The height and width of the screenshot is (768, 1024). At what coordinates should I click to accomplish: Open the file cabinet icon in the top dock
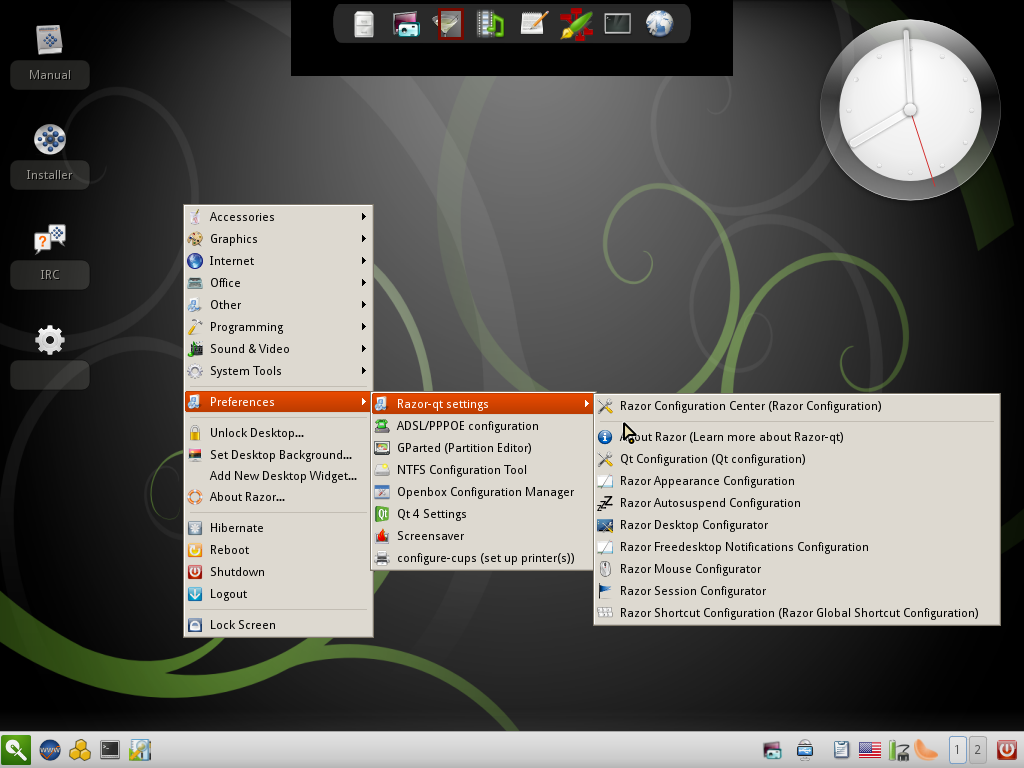[364, 24]
